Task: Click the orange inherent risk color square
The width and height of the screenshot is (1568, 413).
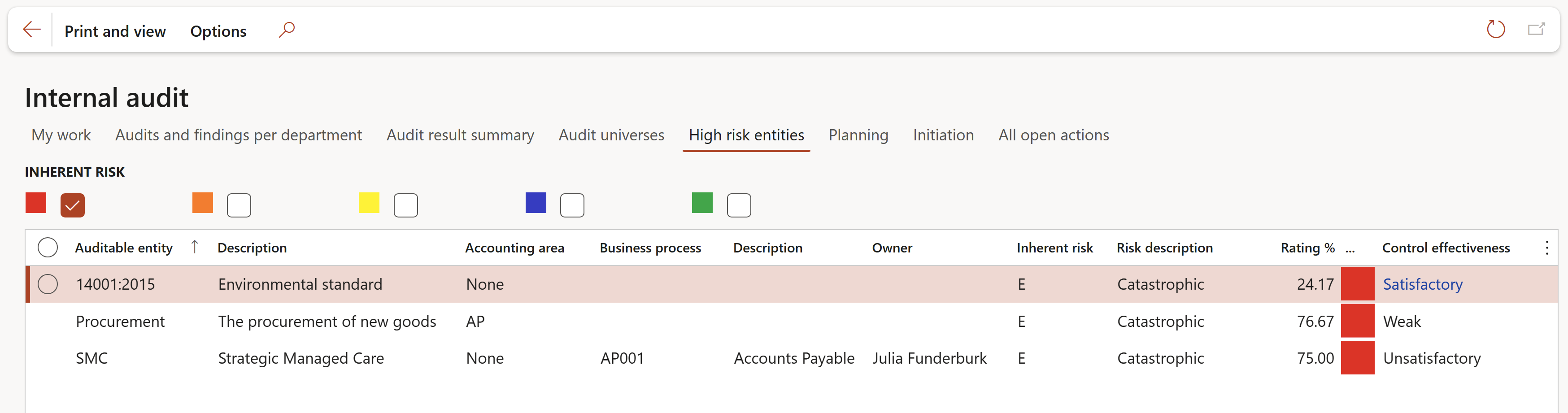Action: [202, 203]
